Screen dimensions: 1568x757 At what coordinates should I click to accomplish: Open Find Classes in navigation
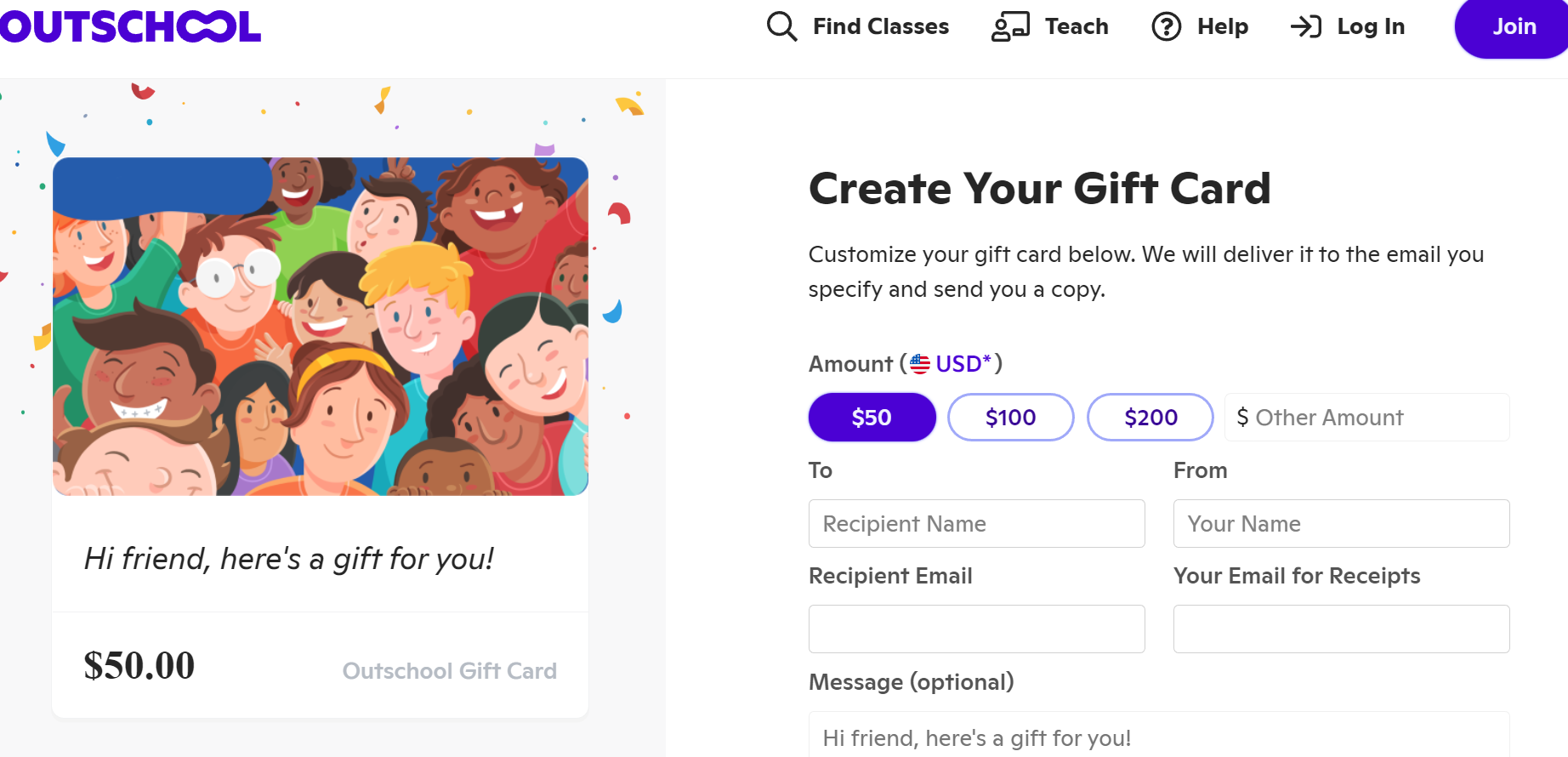click(x=880, y=26)
